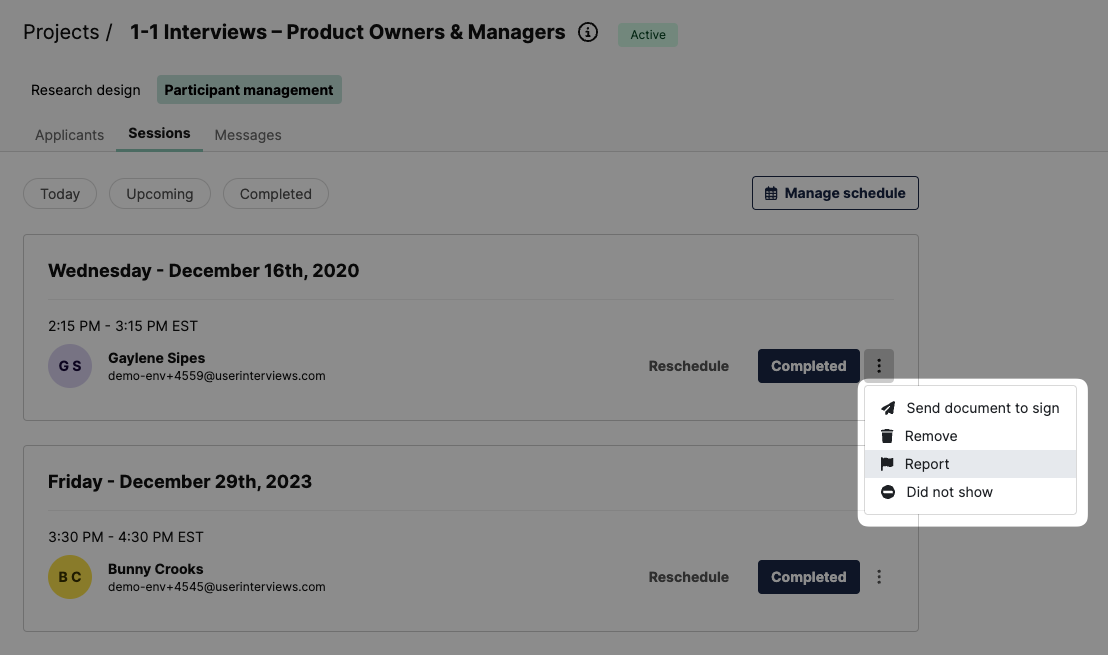
Task: Click Bunny Crooks' BC avatar
Action: tap(69, 577)
